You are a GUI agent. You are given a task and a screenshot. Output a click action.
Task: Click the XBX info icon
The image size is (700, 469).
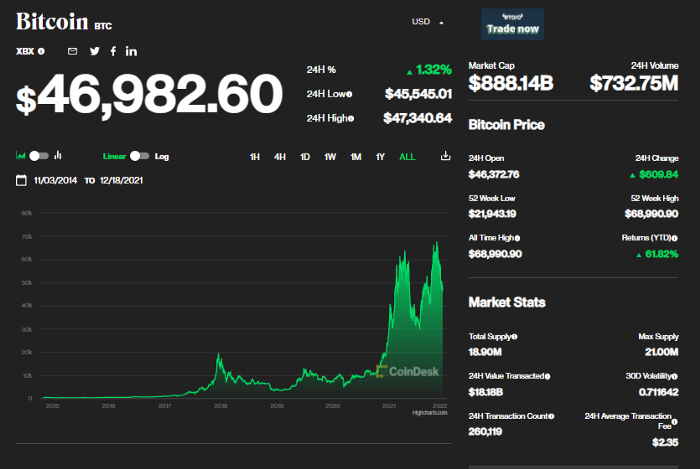click(x=41, y=51)
